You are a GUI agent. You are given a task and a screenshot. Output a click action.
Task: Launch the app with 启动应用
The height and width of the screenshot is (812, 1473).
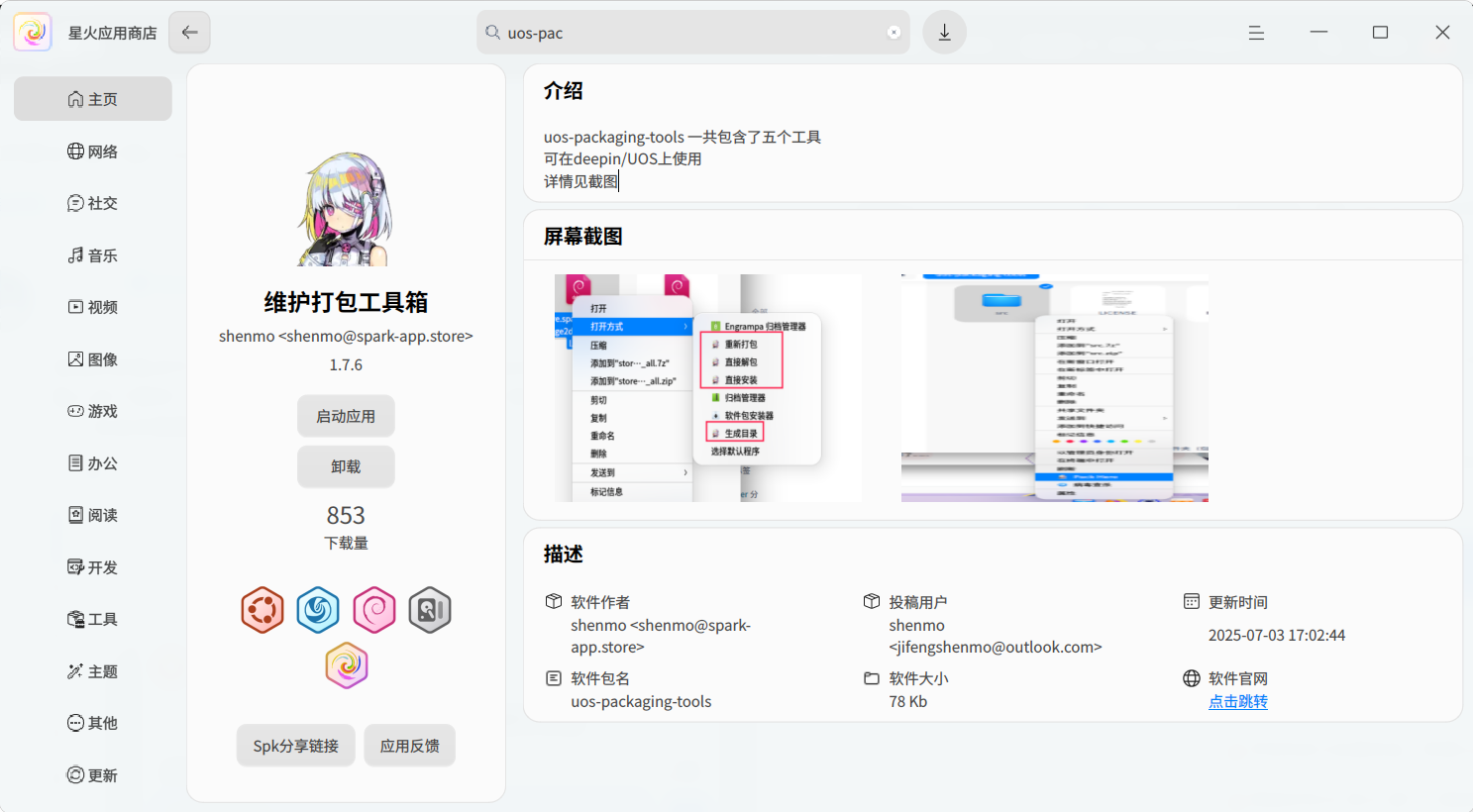coord(346,416)
